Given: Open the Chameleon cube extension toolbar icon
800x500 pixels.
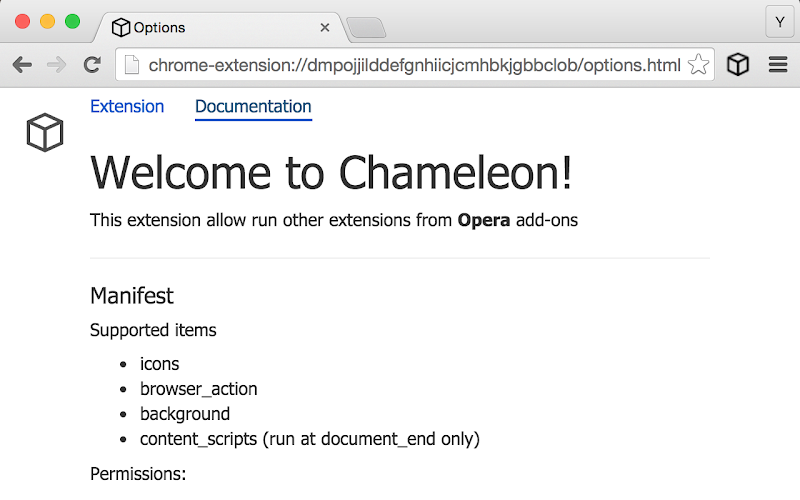Looking at the screenshot, I should click(738, 64).
